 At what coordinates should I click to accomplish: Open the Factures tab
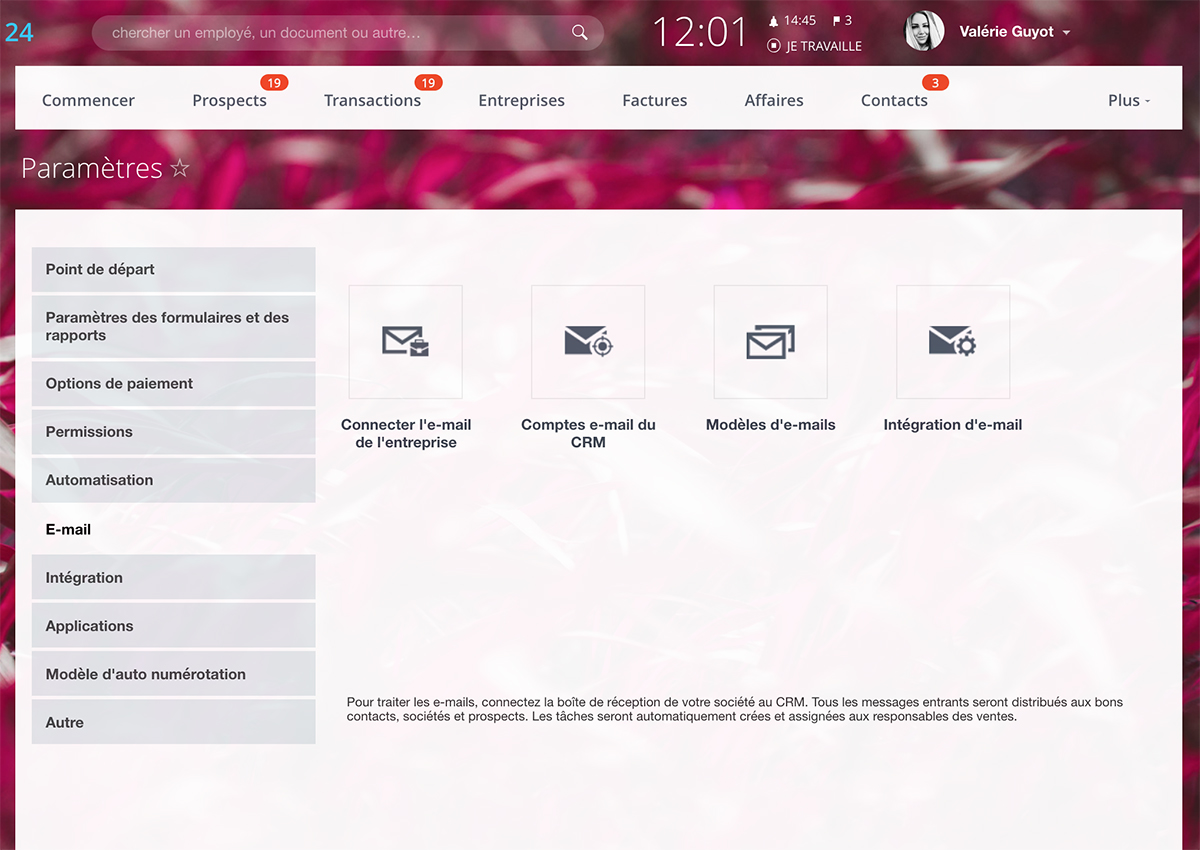pyautogui.click(x=654, y=100)
